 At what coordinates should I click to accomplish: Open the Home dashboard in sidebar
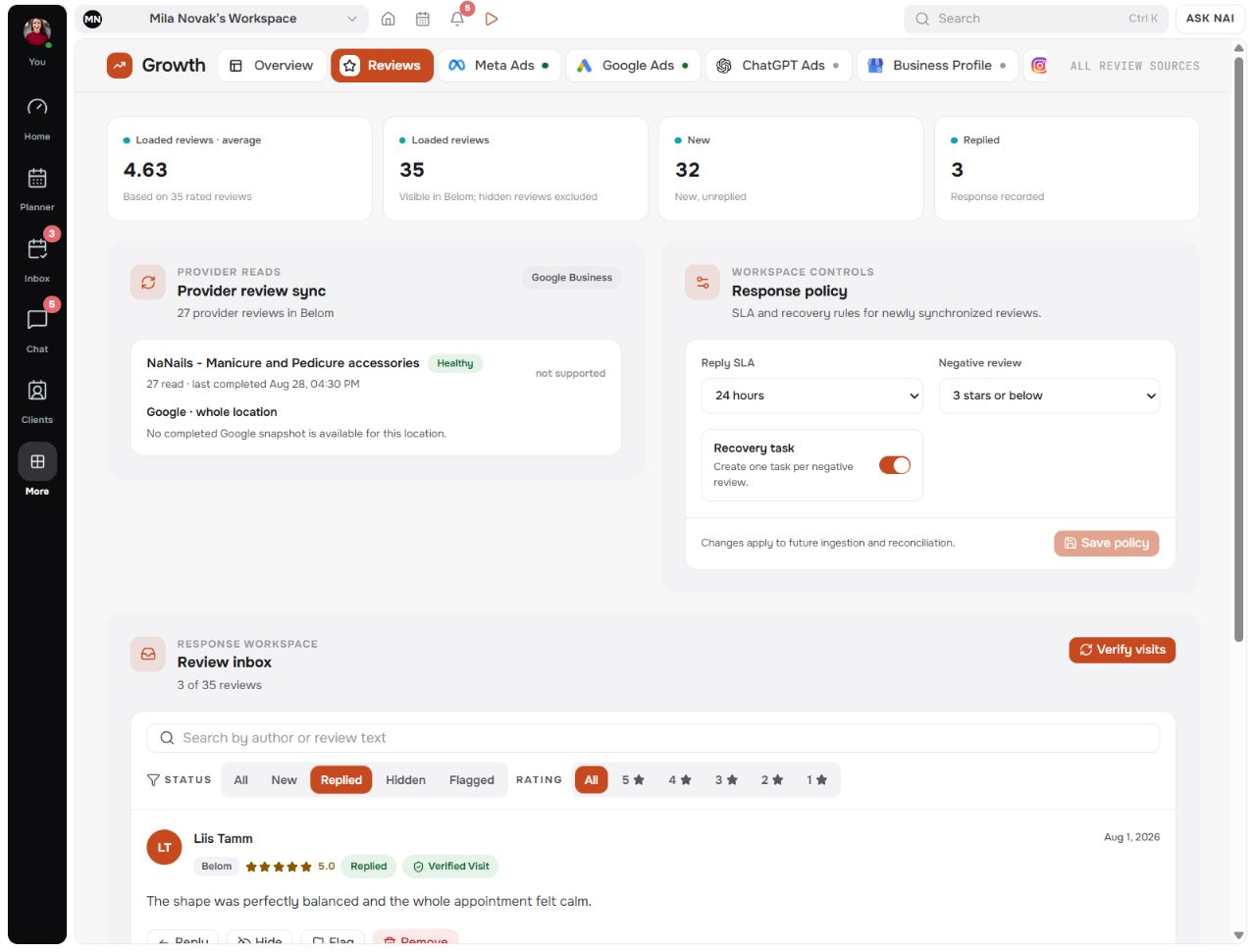click(x=37, y=118)
